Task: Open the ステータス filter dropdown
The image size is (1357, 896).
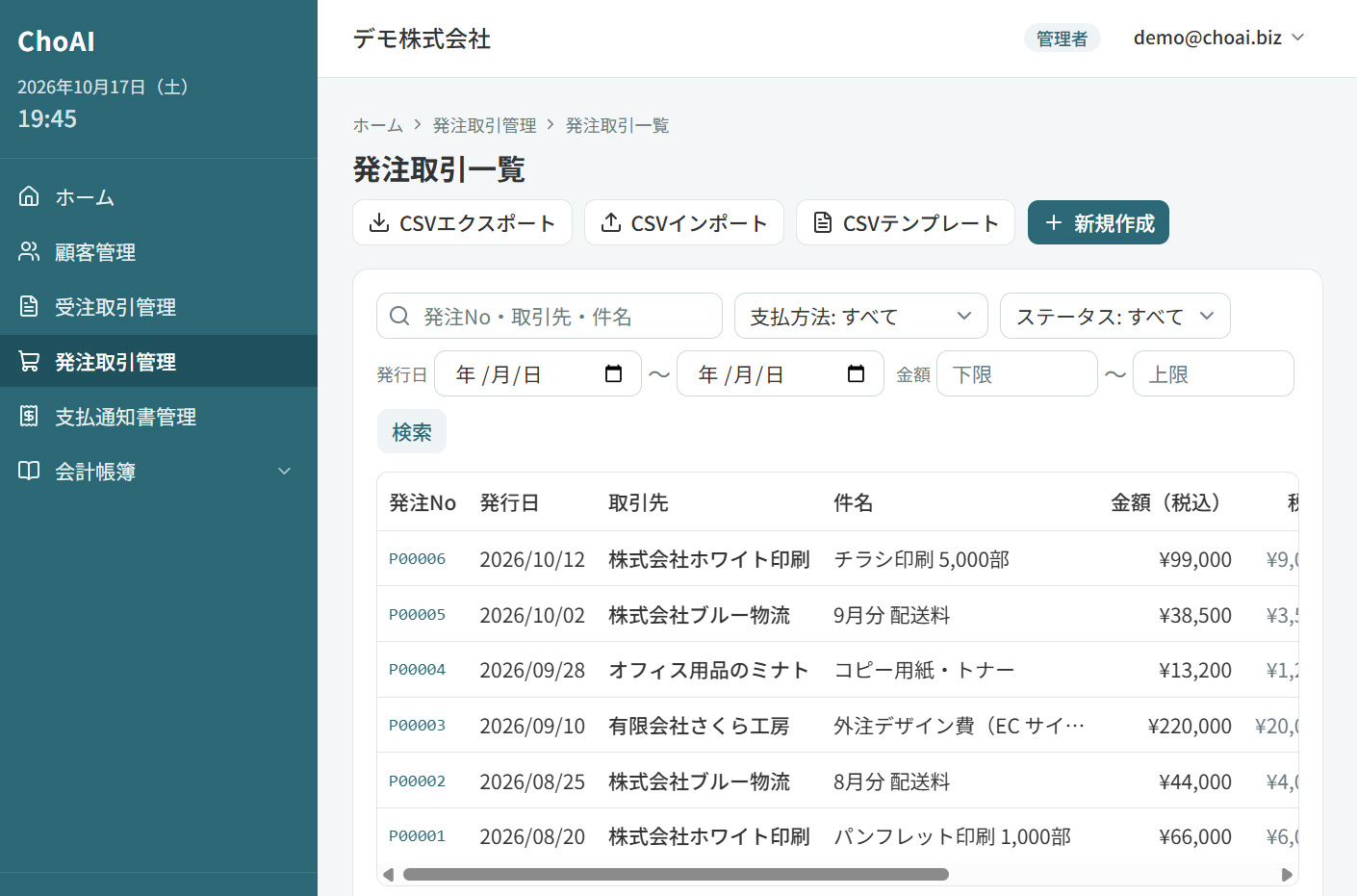Action: (x=1115, y=316)
